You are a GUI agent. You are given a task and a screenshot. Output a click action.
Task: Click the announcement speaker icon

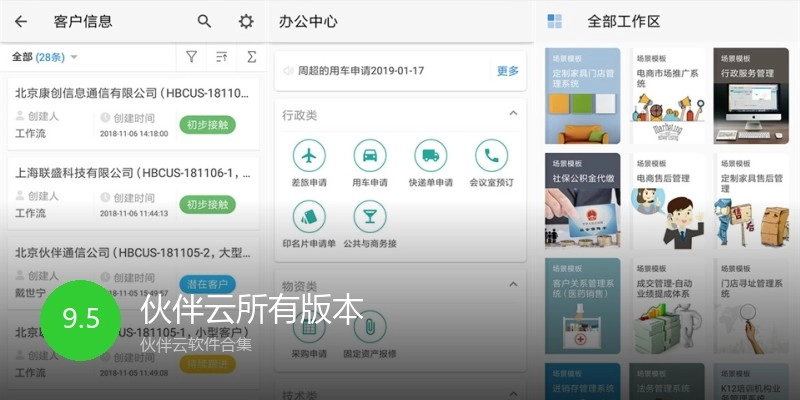coord(288,71)
